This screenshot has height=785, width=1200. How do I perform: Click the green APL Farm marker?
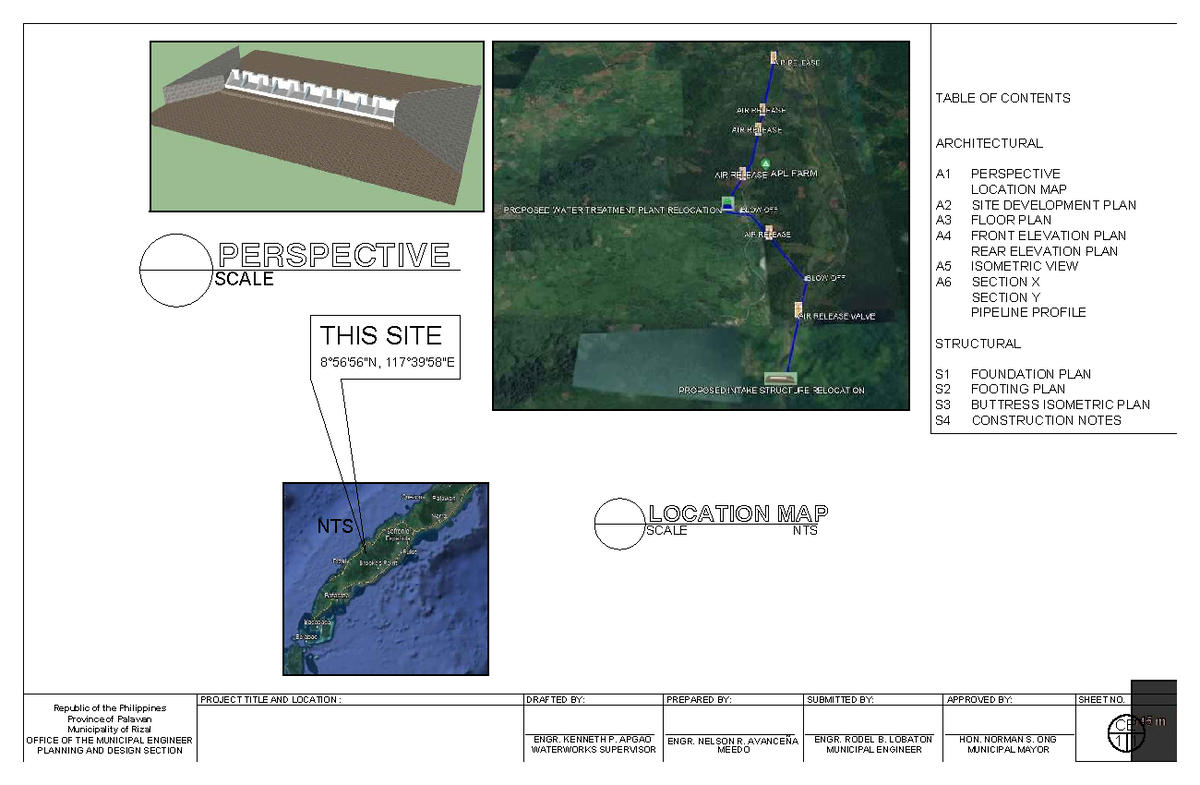coord(765,164)
